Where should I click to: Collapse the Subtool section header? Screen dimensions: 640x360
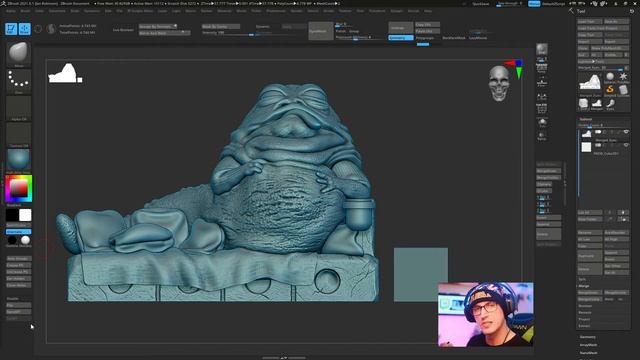pos(585,119)
